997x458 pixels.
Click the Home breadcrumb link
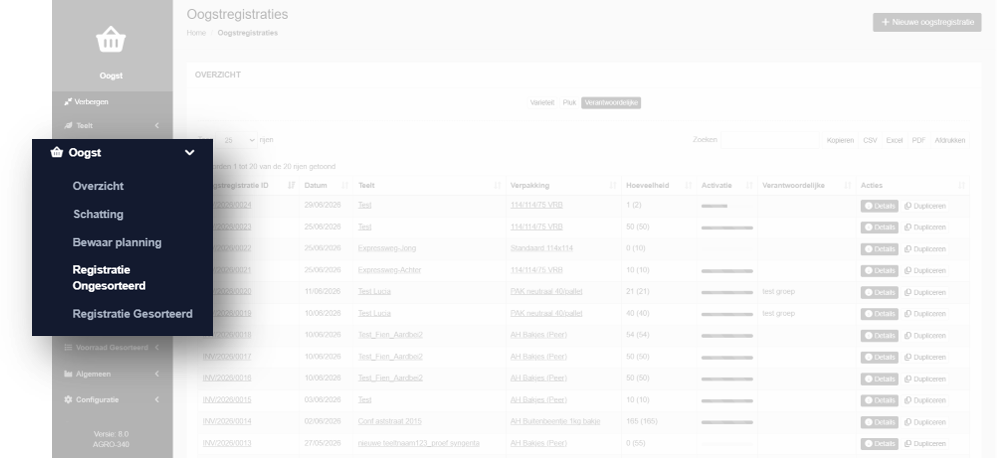[196, 33]
